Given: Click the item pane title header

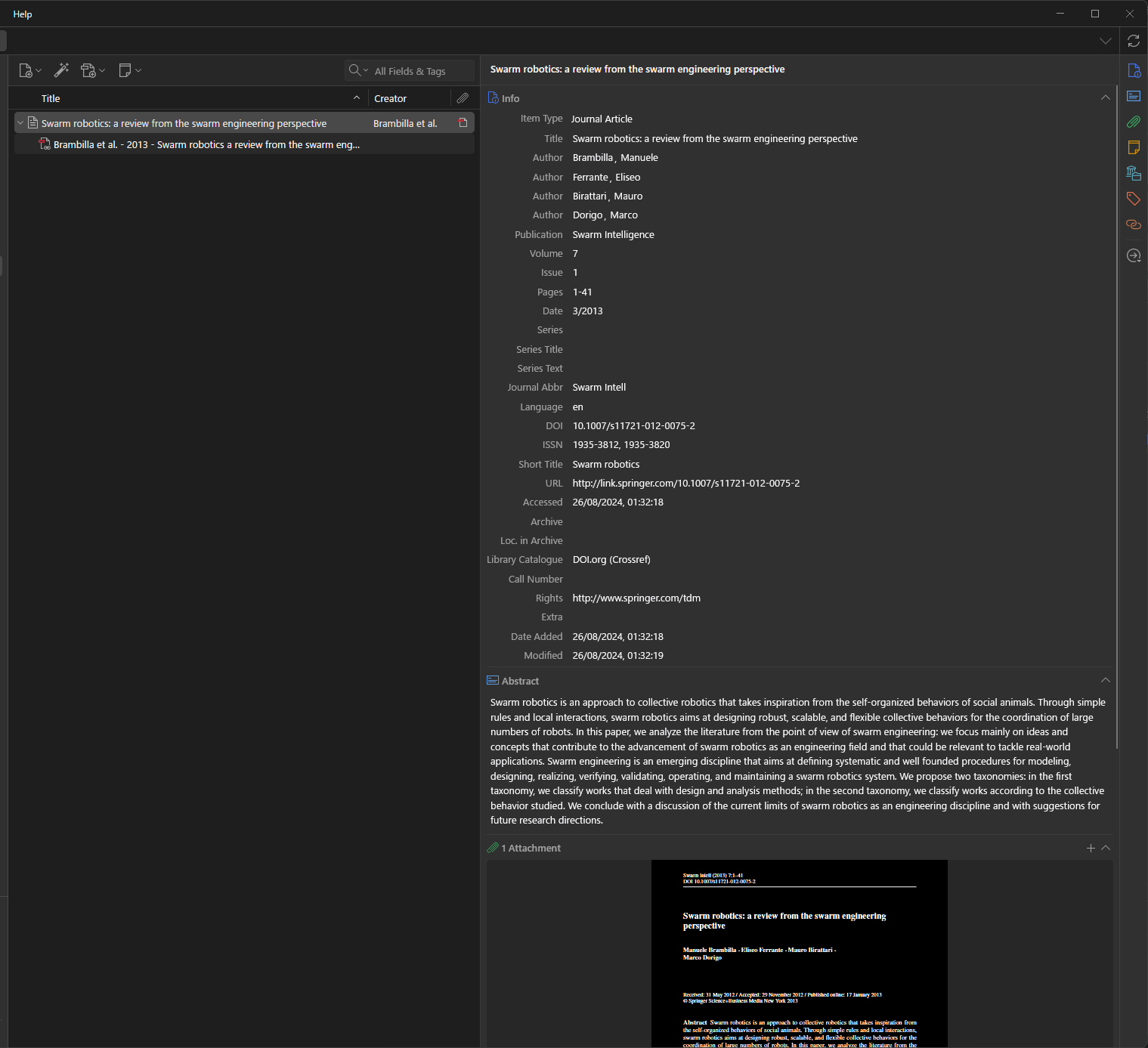Looking at the screenshot, I should pyautogui.click(x=637, y=69).
